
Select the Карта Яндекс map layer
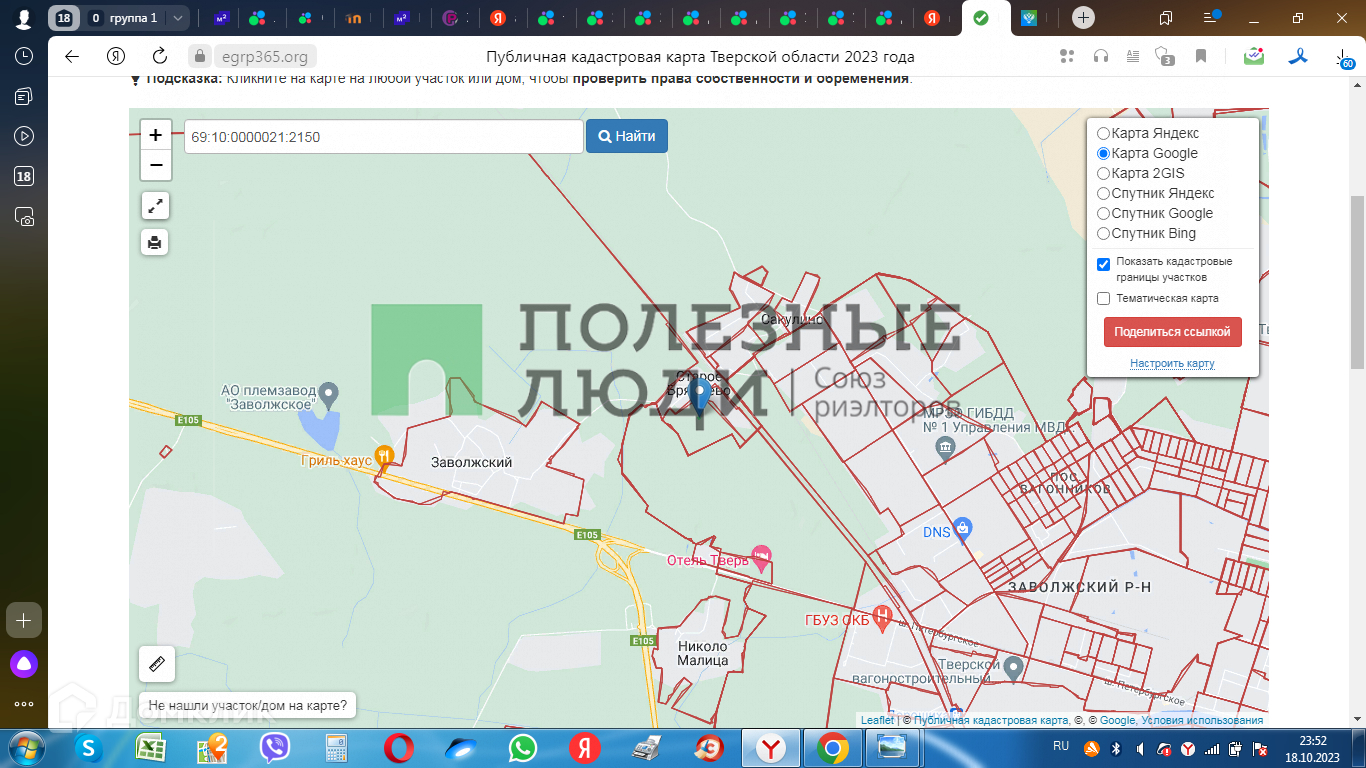point(1104,133)
